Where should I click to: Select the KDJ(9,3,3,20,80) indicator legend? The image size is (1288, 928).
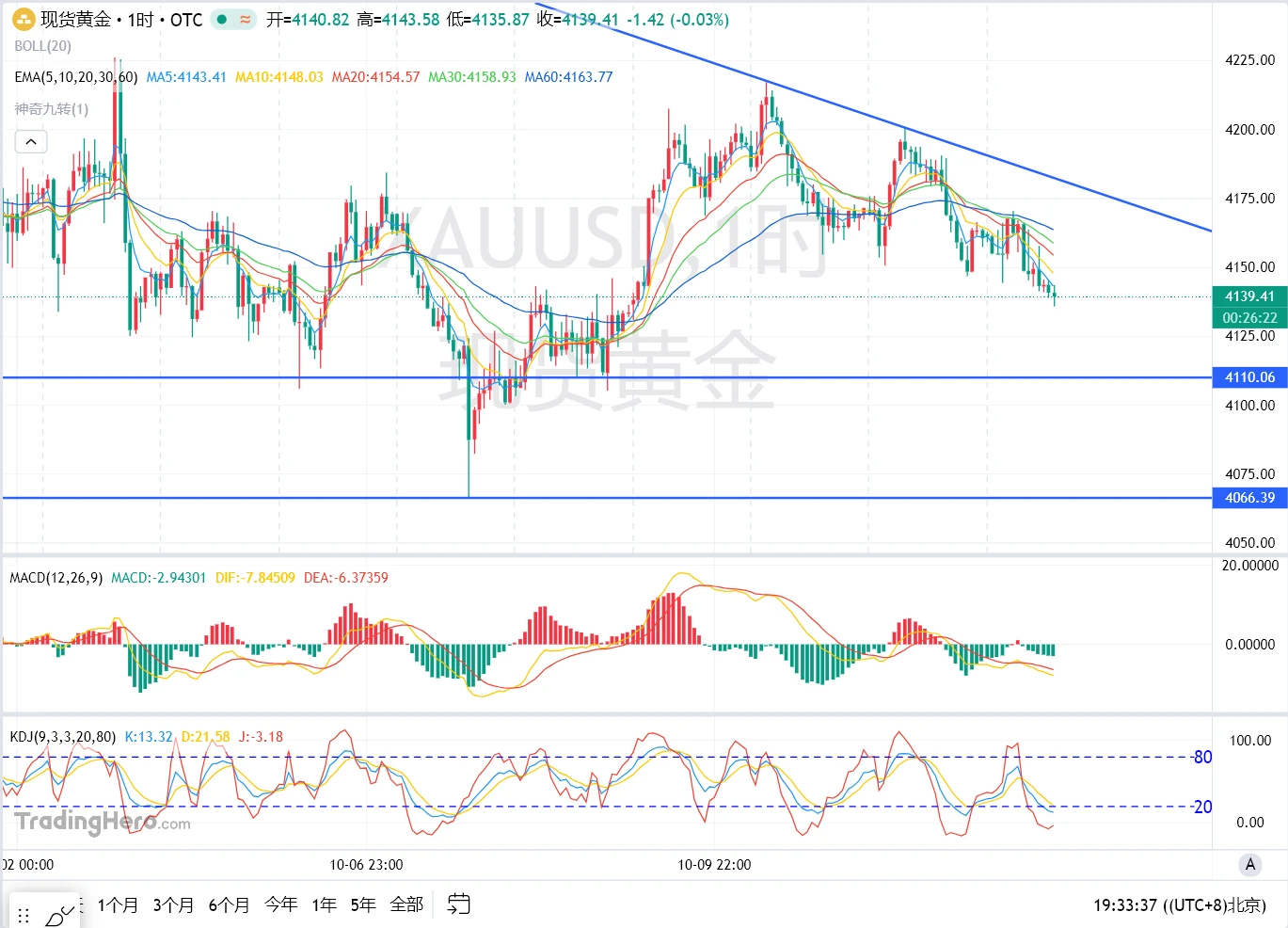click(63, 737)
